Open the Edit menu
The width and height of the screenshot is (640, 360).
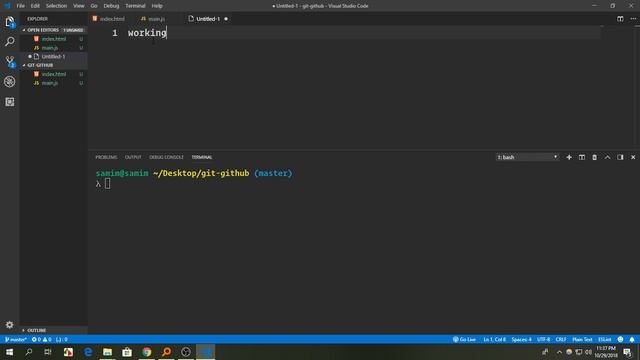(35, 6)
